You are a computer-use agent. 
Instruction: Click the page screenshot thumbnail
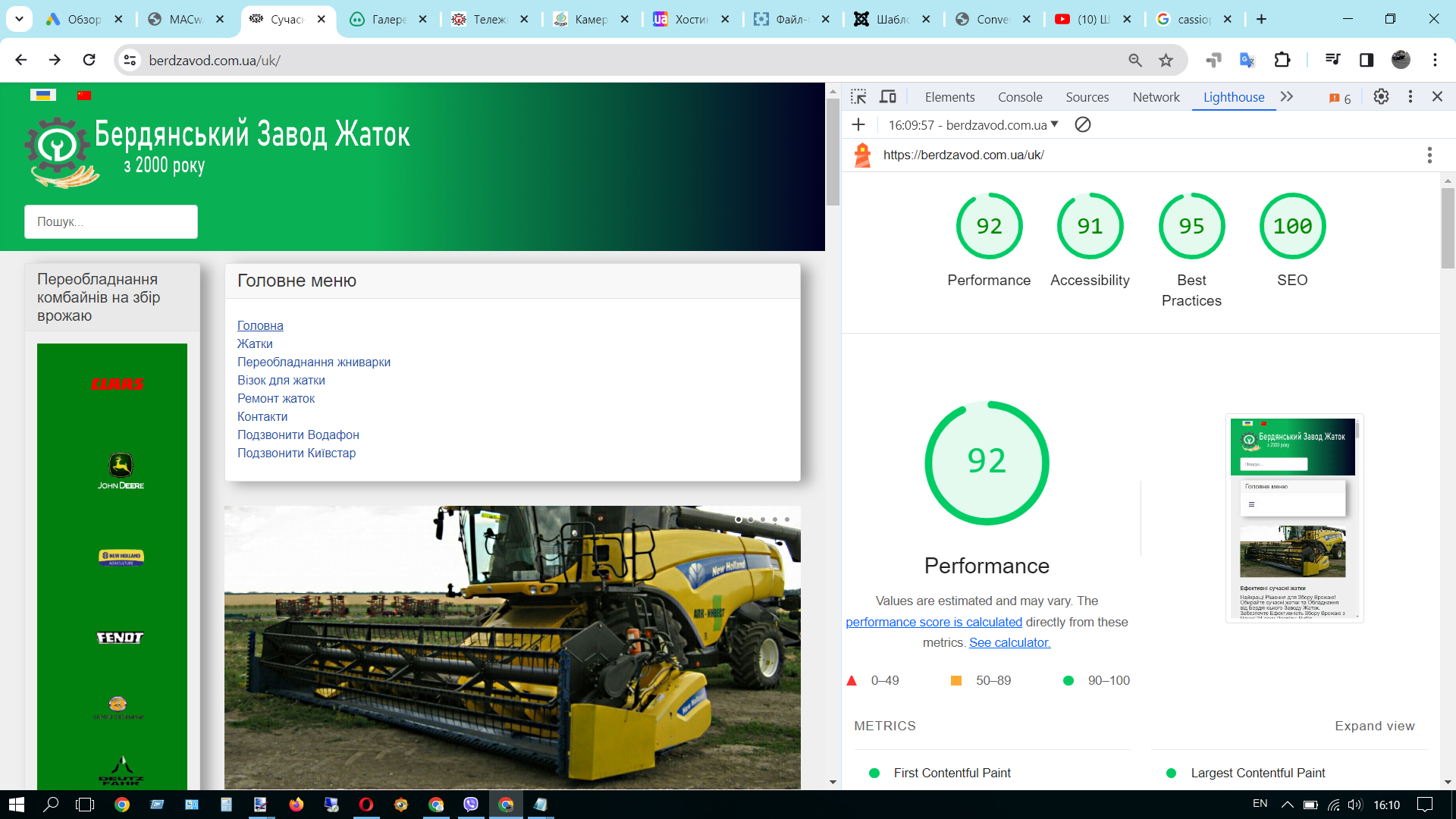click(x=1294, y=518)
